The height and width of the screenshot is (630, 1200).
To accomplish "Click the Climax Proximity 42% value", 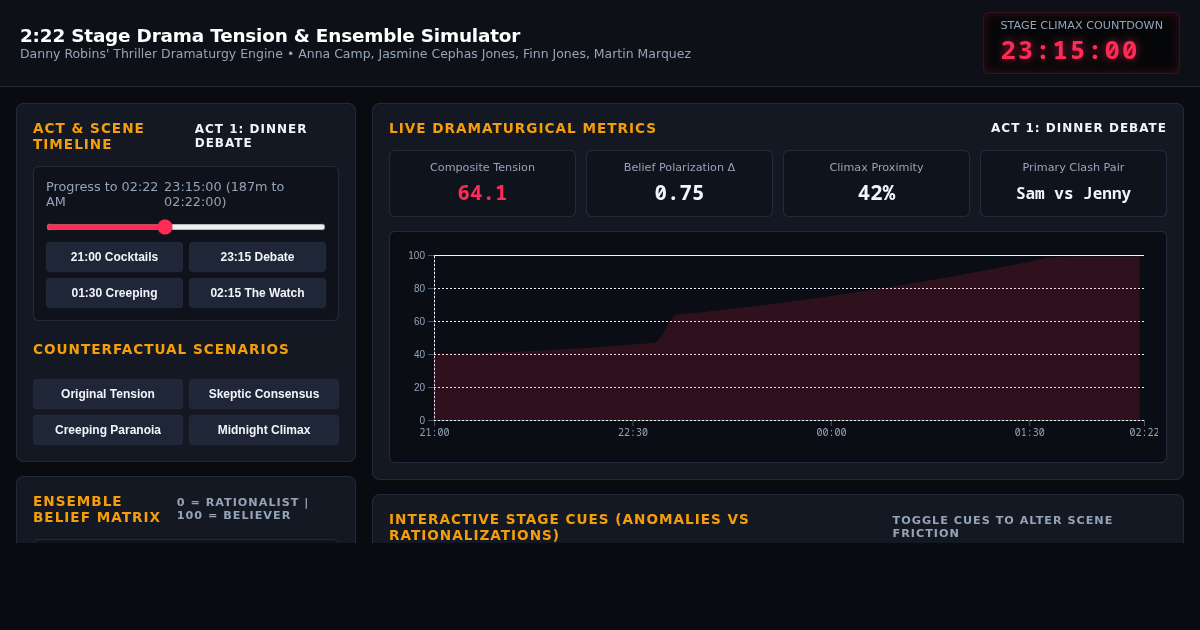I will (x=876, y=193).
